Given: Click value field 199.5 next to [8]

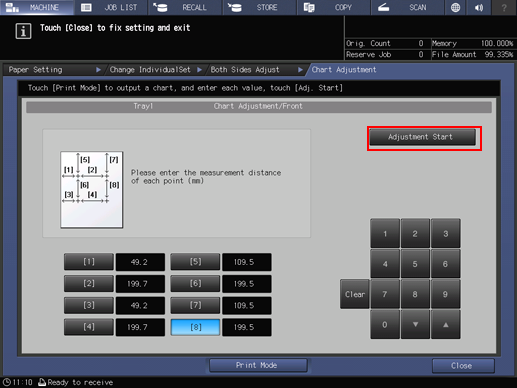Looking at the screenshot, I should (x=247, y=327).
